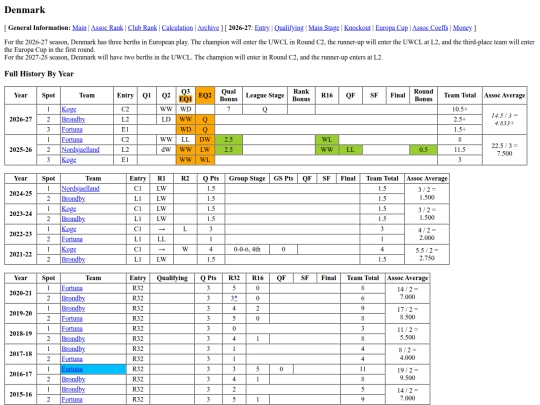This screenshot has width=540, height=405.
Task: Click the 22.5 / 3 = 7.500 average
Action: 505,149
